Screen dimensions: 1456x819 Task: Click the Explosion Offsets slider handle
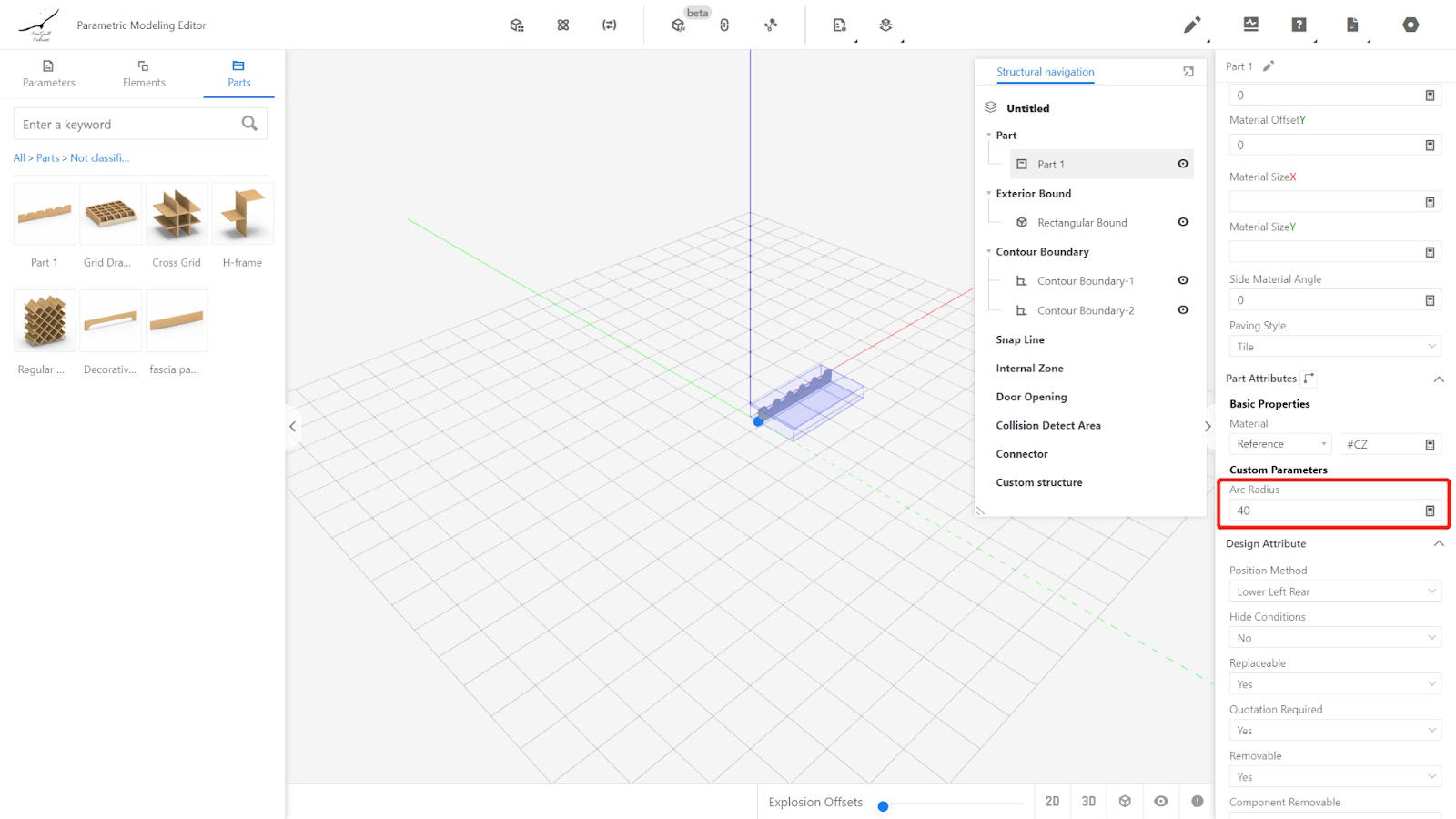coord(883,806)
